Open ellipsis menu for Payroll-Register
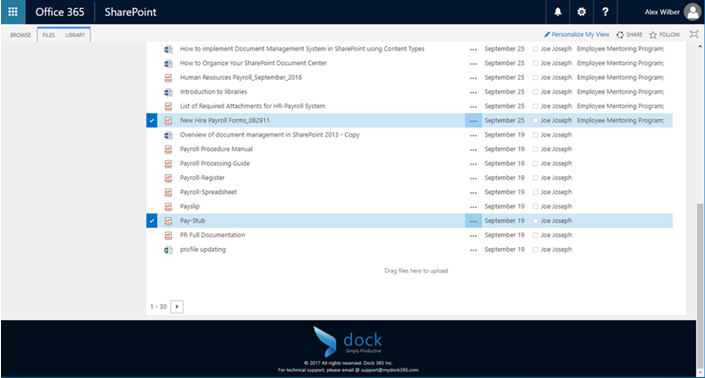This screenshot has height=378, width=705. (473, 178)
